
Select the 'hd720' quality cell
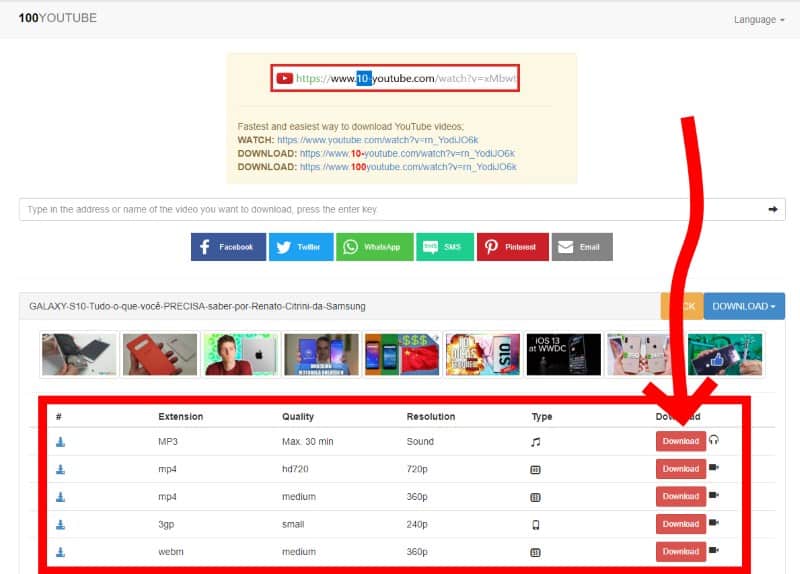[295, 469]
